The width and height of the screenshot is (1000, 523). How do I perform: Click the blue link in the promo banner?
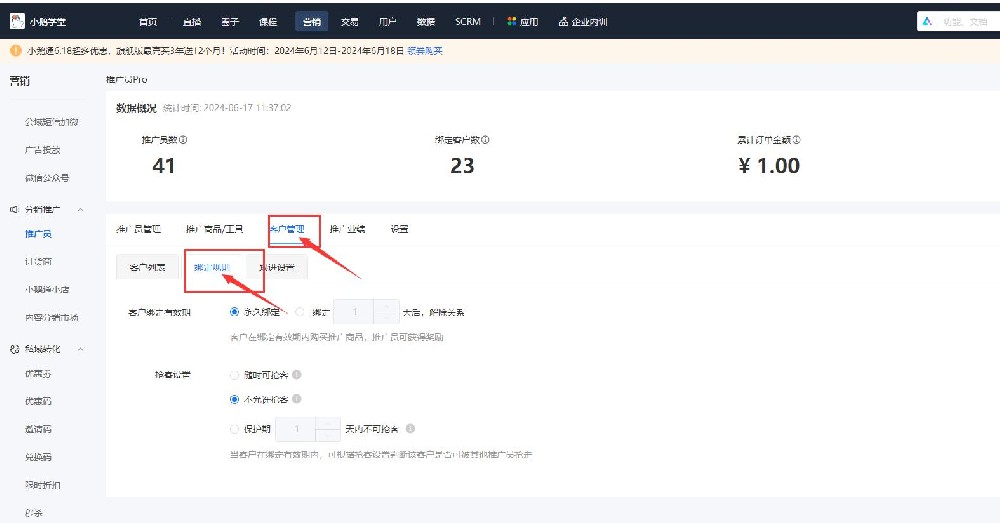(x=425, y=50)
